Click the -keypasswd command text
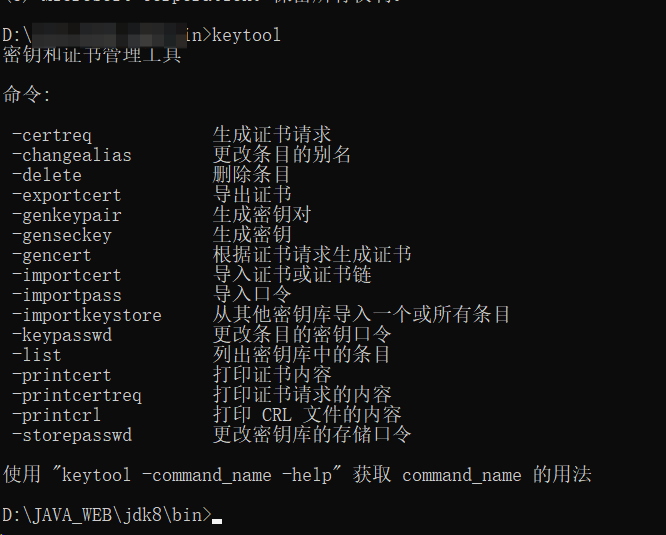Viewport: 666px width, 535px height. point(62,335)
